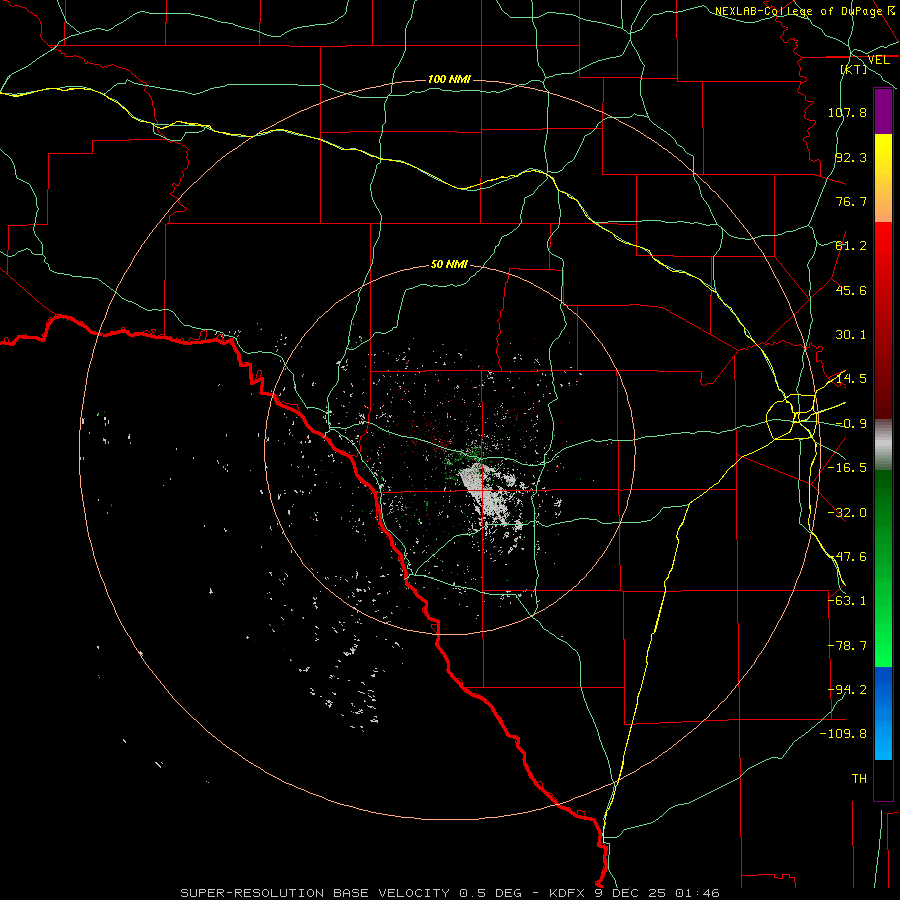The width and height of the screenshot is (900, 900).
Task: Click the -0.9 legend value
Action: pos(851,424)
